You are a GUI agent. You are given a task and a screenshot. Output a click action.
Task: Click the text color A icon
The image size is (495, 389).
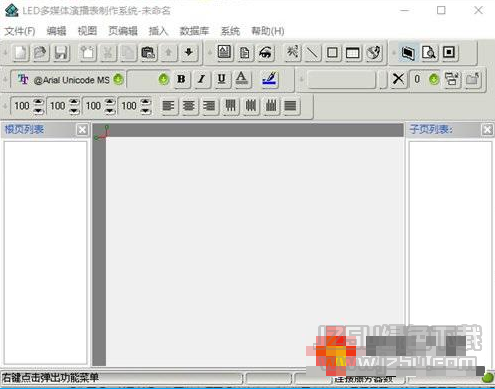click(242, 79)
